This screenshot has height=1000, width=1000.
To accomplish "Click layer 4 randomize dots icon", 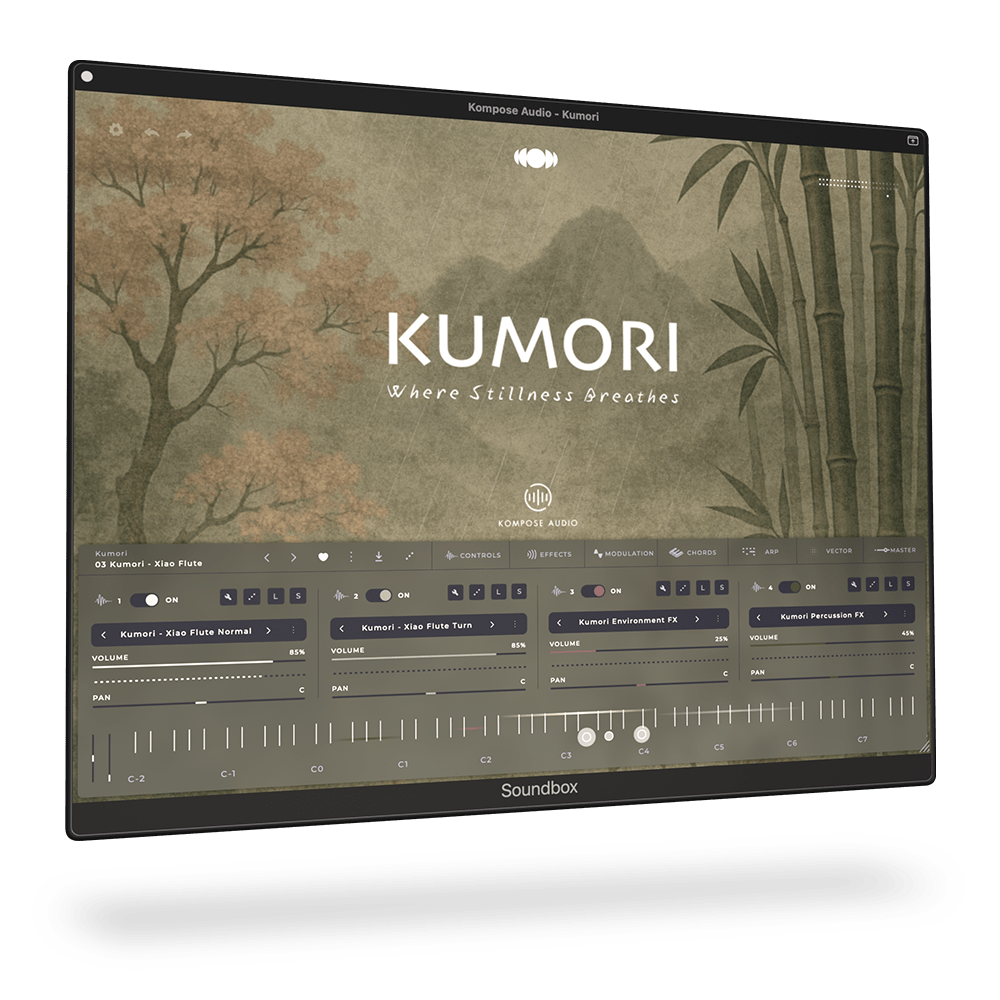I will click(872, 584).
